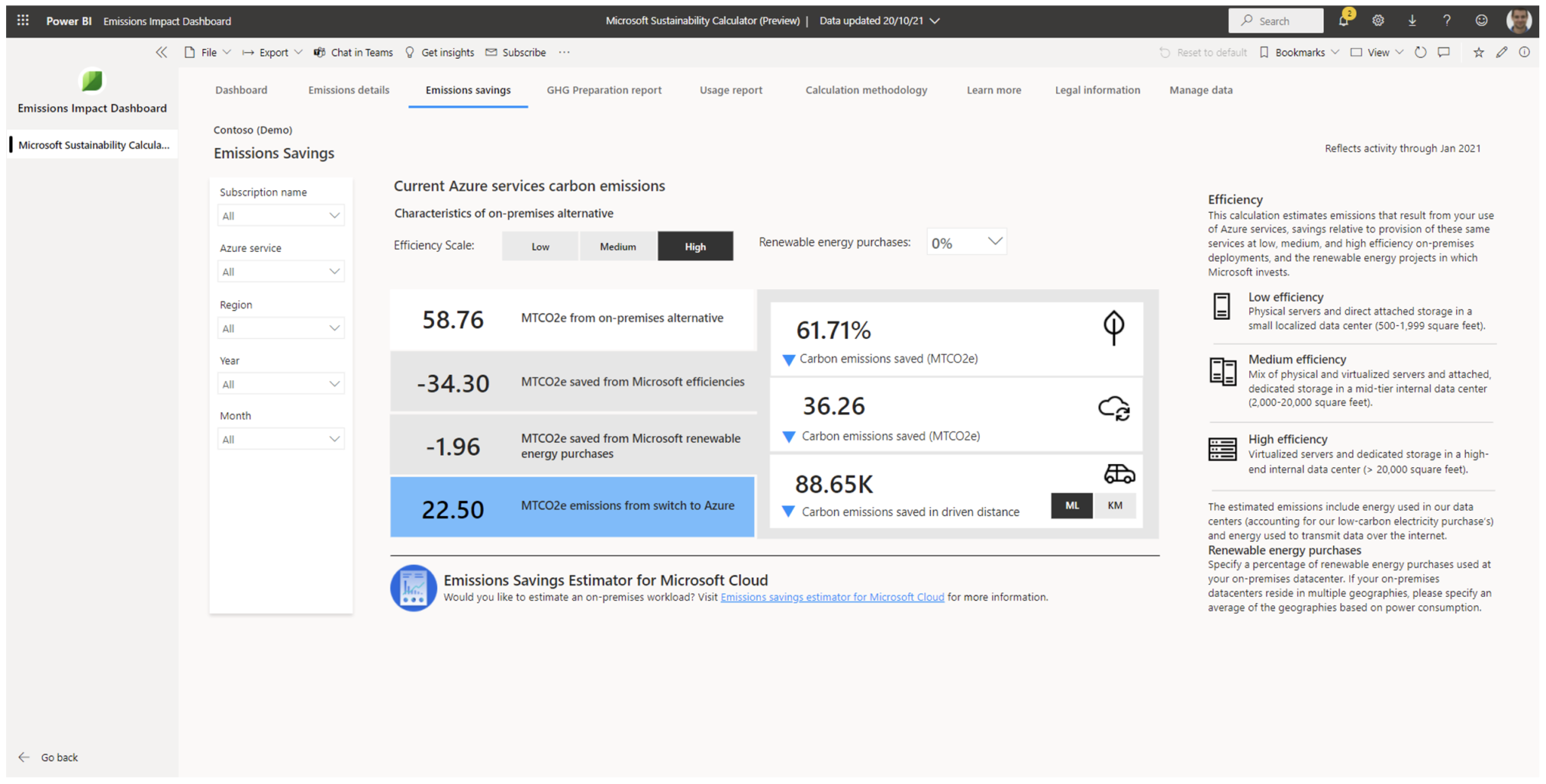Click the cloud sync icon beside 36.26
Screen dimensions: 1546x784
[1114, 408]
